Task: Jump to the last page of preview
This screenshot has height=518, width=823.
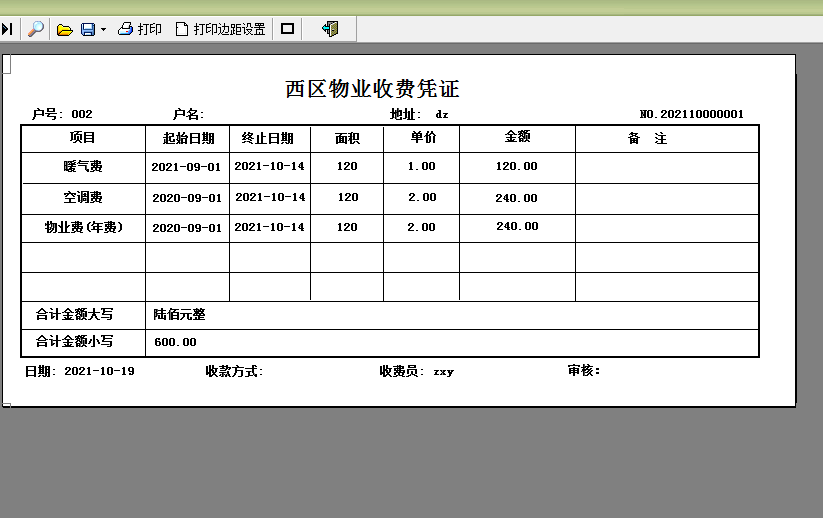Action: (x=7, y=29)
